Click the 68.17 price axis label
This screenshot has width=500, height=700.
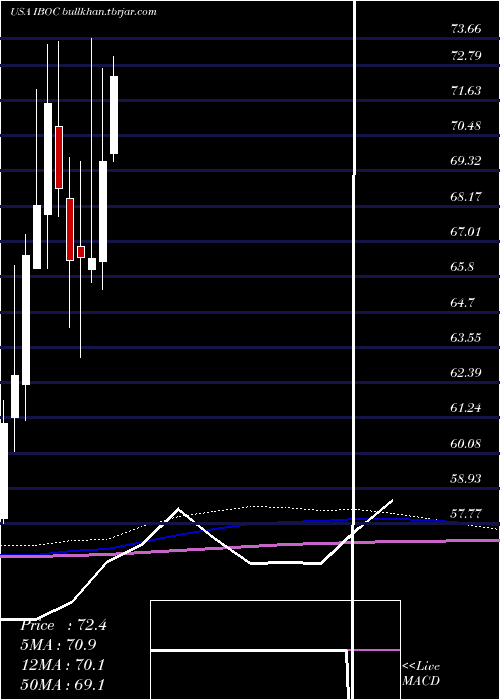(x=466, y=196)
